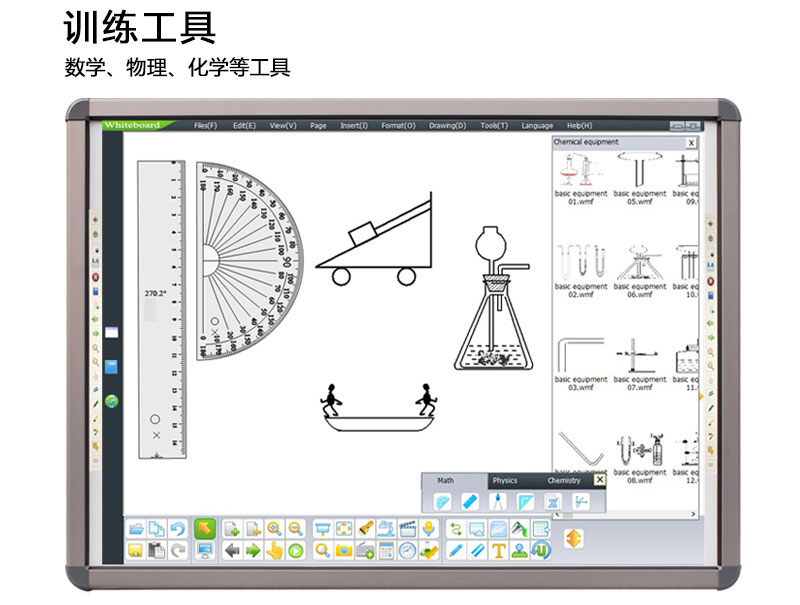800x605 pixels.
Task: Click the undo arrow icon
Action: pos(177,528)
